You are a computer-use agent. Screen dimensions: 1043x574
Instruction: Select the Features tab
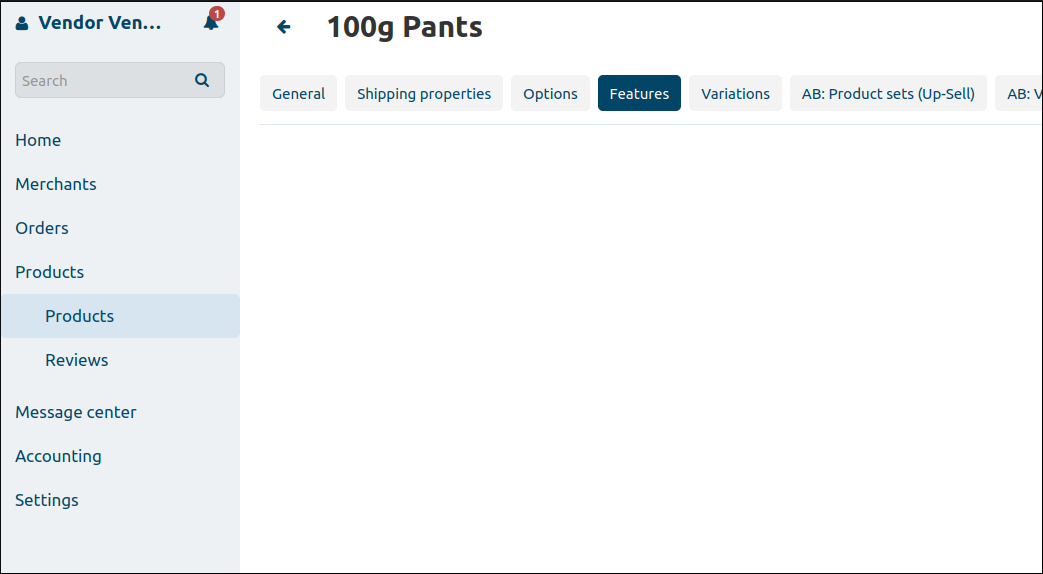[x=639, y=94]
